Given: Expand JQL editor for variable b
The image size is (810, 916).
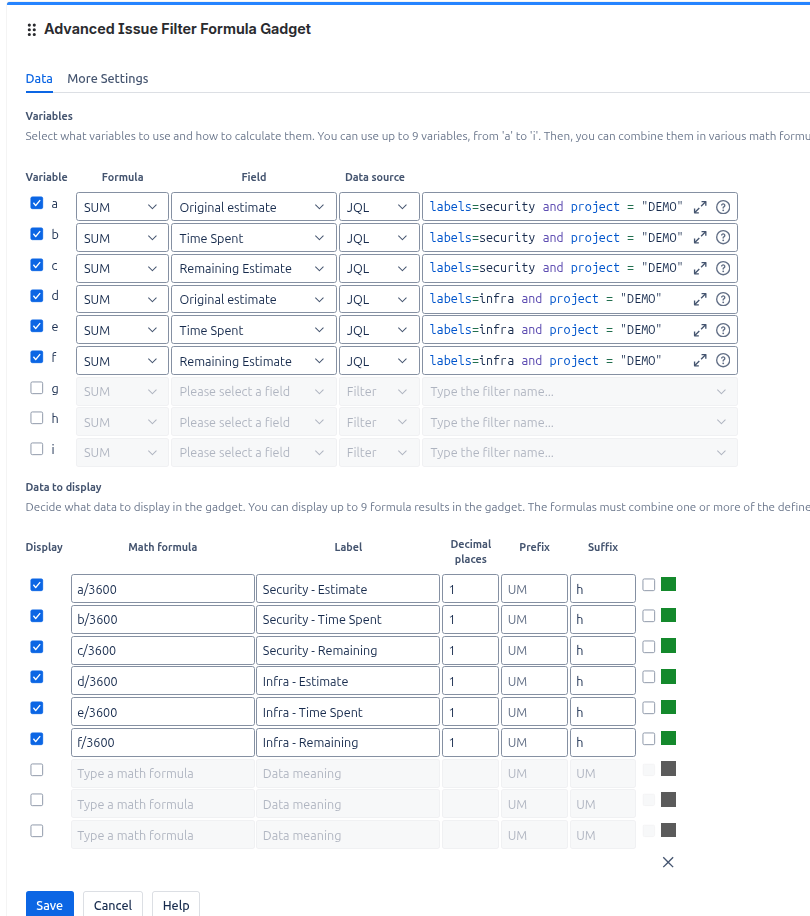Looking at the screenshot, I should pos(700,238).
